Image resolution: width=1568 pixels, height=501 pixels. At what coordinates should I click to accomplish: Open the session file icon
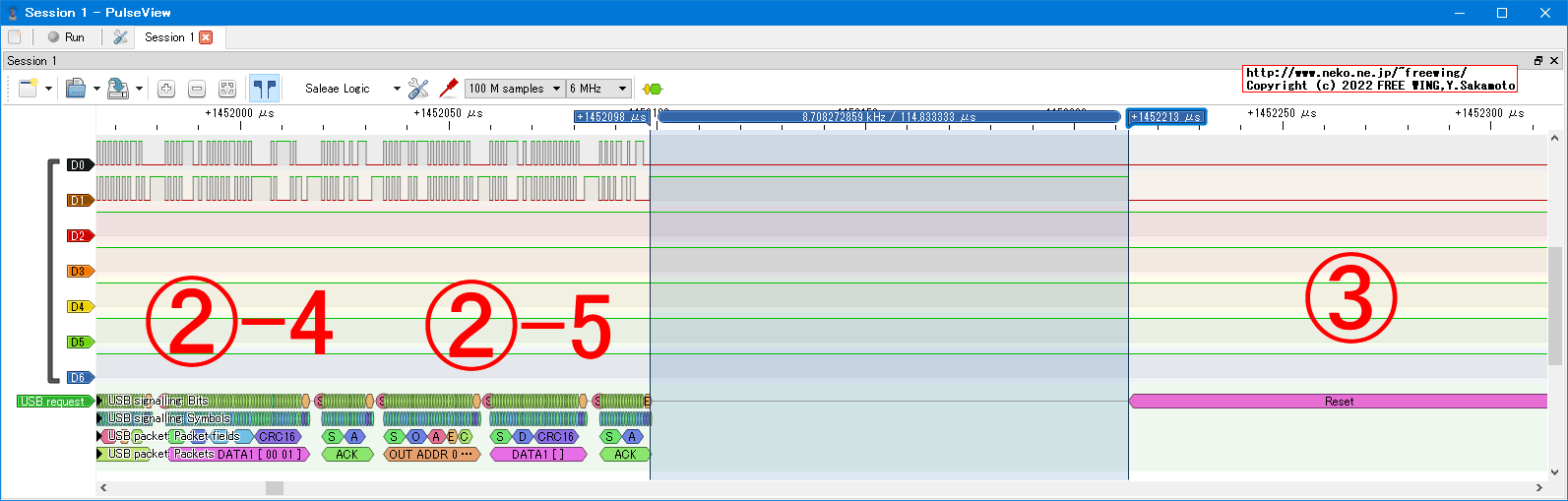coord(76,89)
